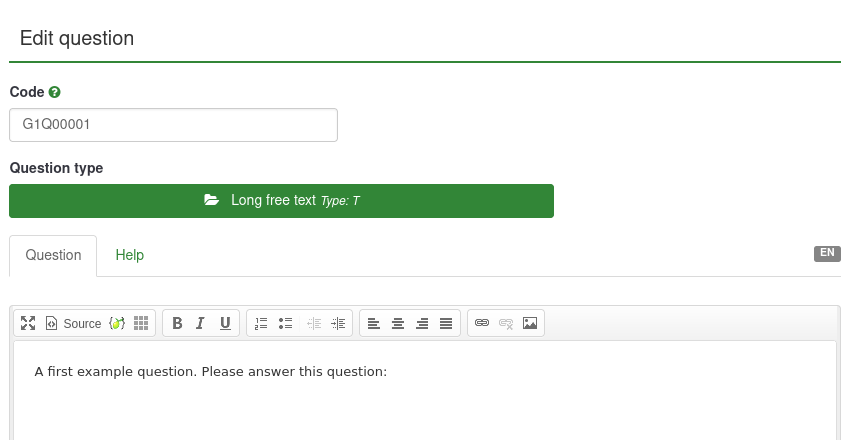This screenshot has height=440, width=860.
Task: Toggle underline formatting
Action: tap(225, 323)
